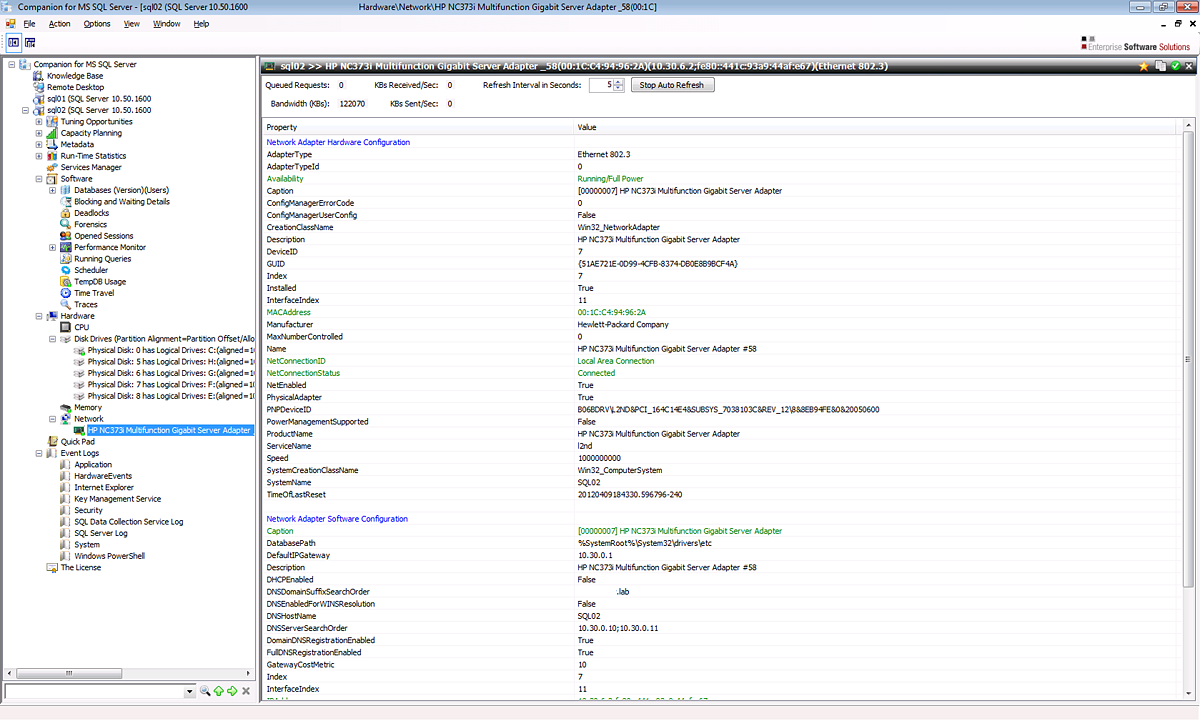This screenshot has height=721, width=1200.
Task: Select the CPU chip icon
Action: (x=66, y=327)
